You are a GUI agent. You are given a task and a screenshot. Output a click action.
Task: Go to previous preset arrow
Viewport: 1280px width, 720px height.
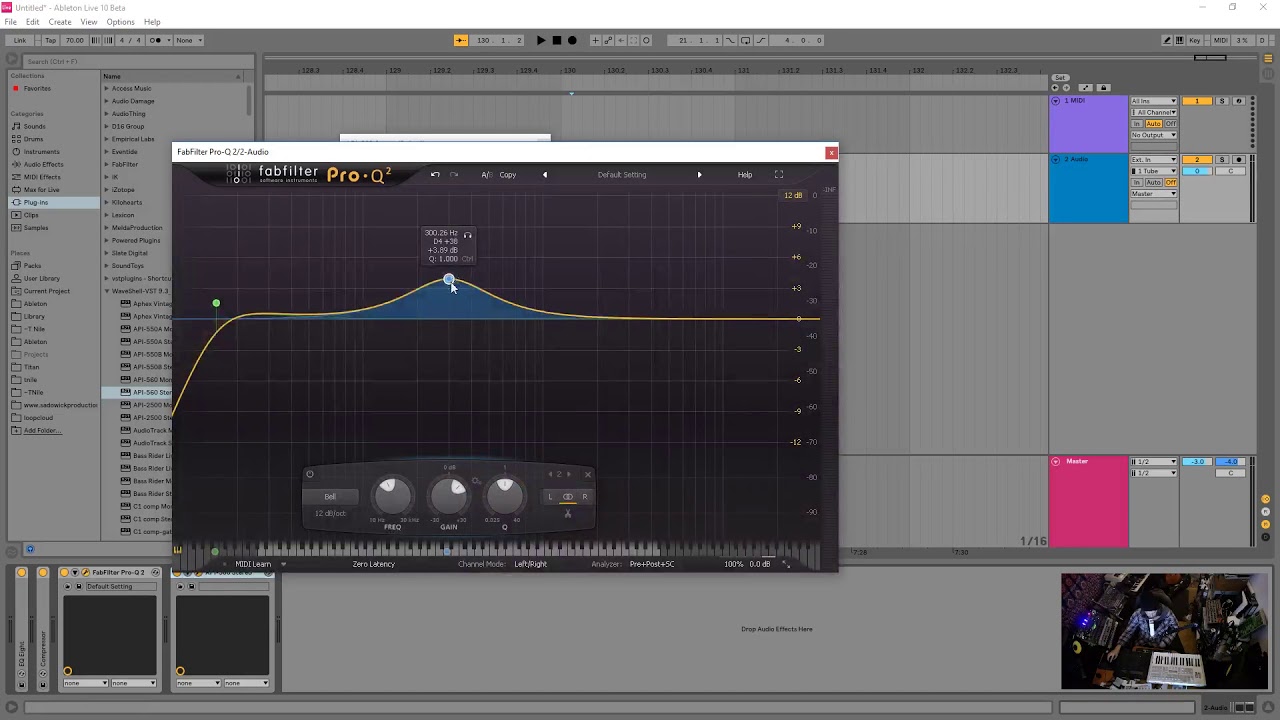click(x=545, y=175)
